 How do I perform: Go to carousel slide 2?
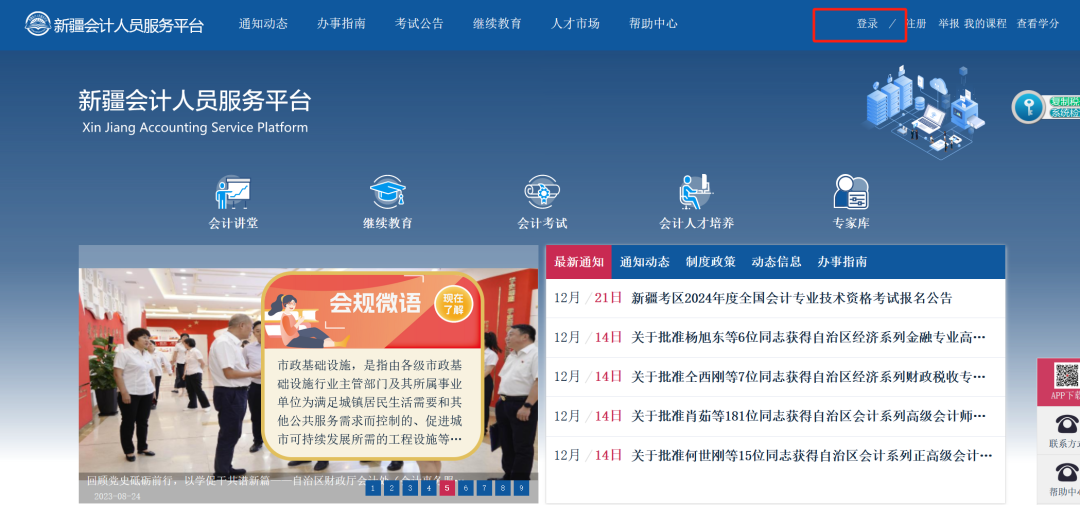391,488
